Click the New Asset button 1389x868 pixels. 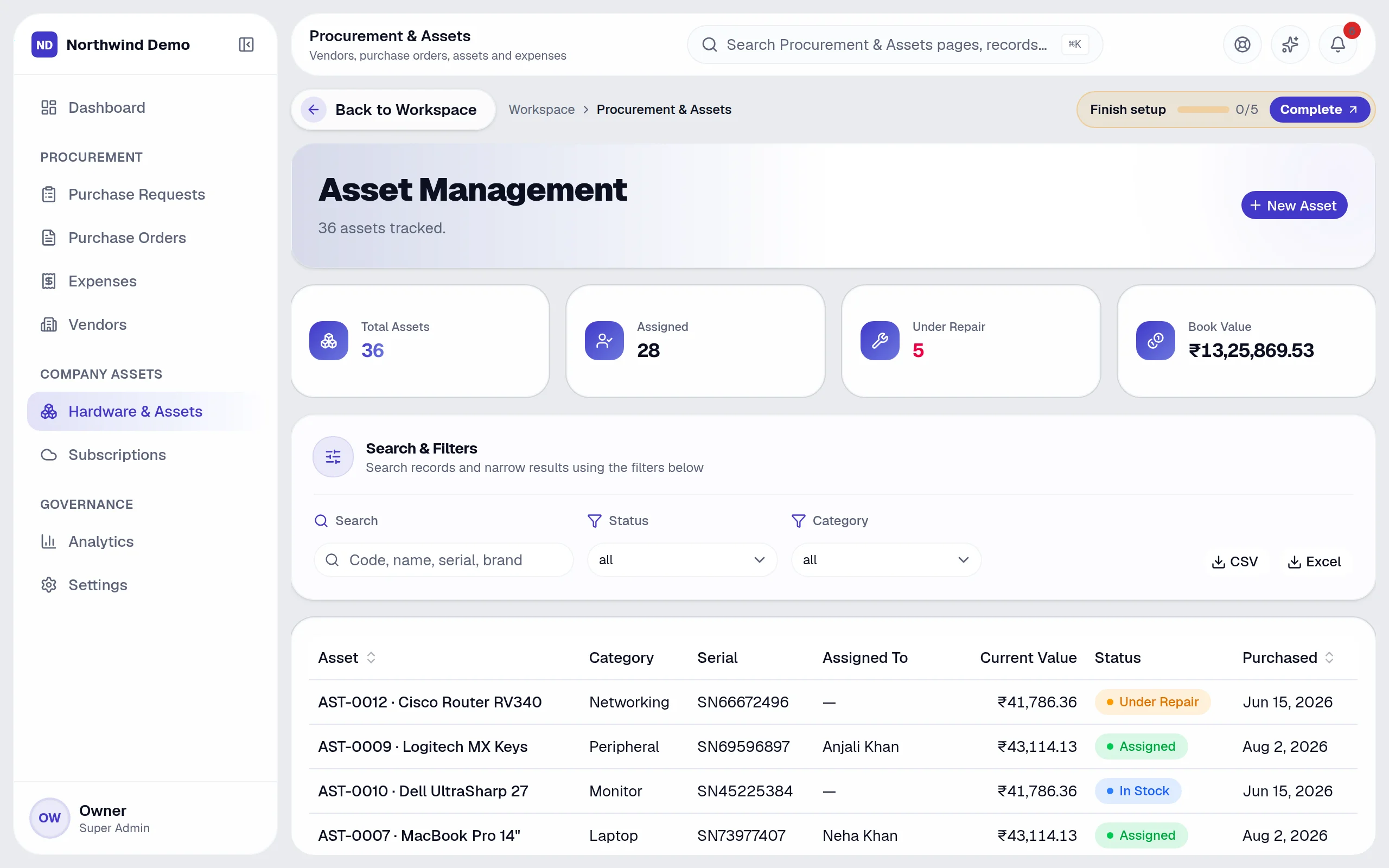(1294, 205)
